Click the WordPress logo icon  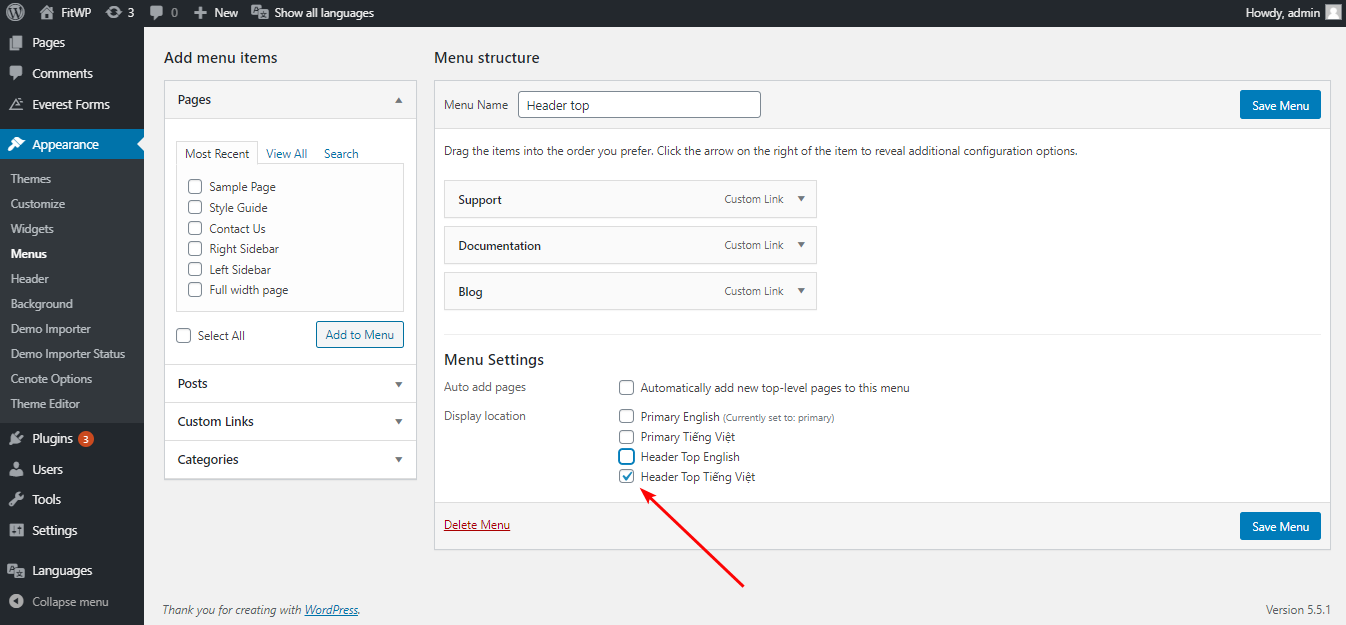click(x=15, y=13)
